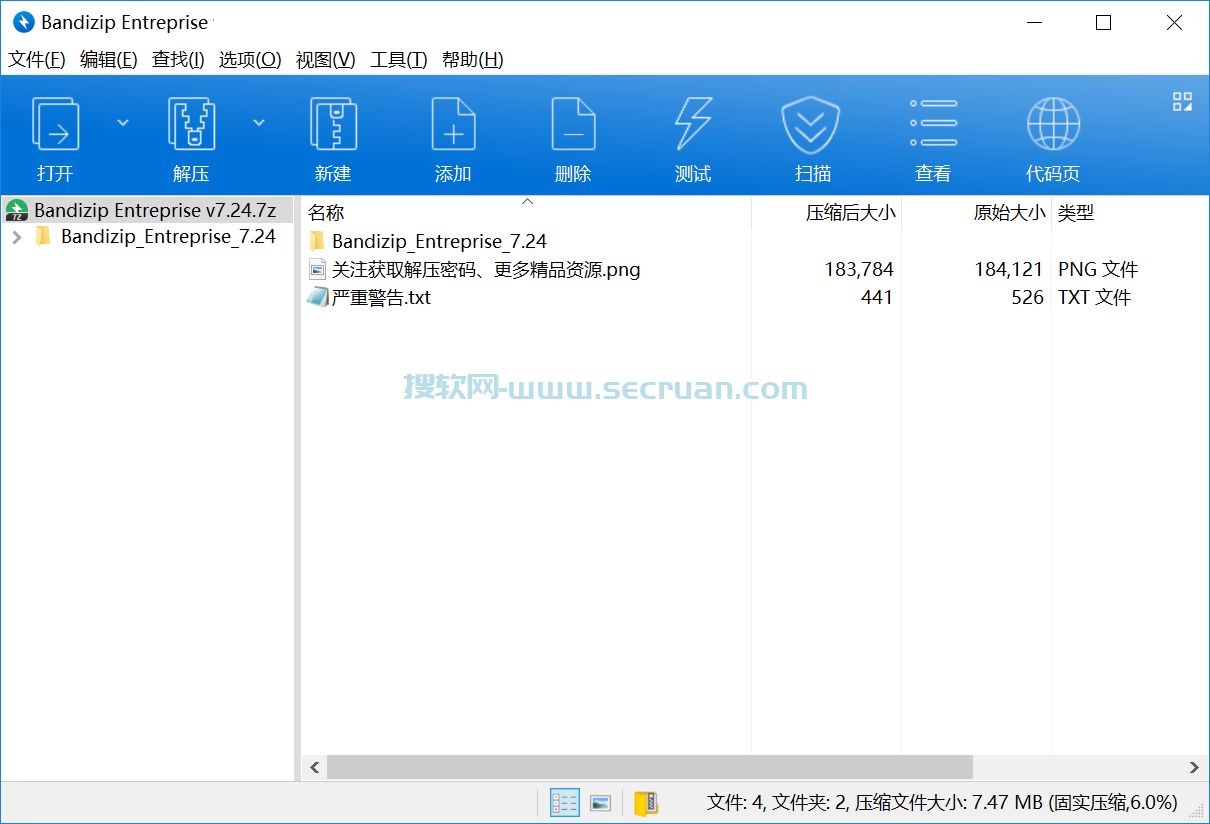
Task: Click the Extract (解压) toolbar icon
Action: click(191, 124)
